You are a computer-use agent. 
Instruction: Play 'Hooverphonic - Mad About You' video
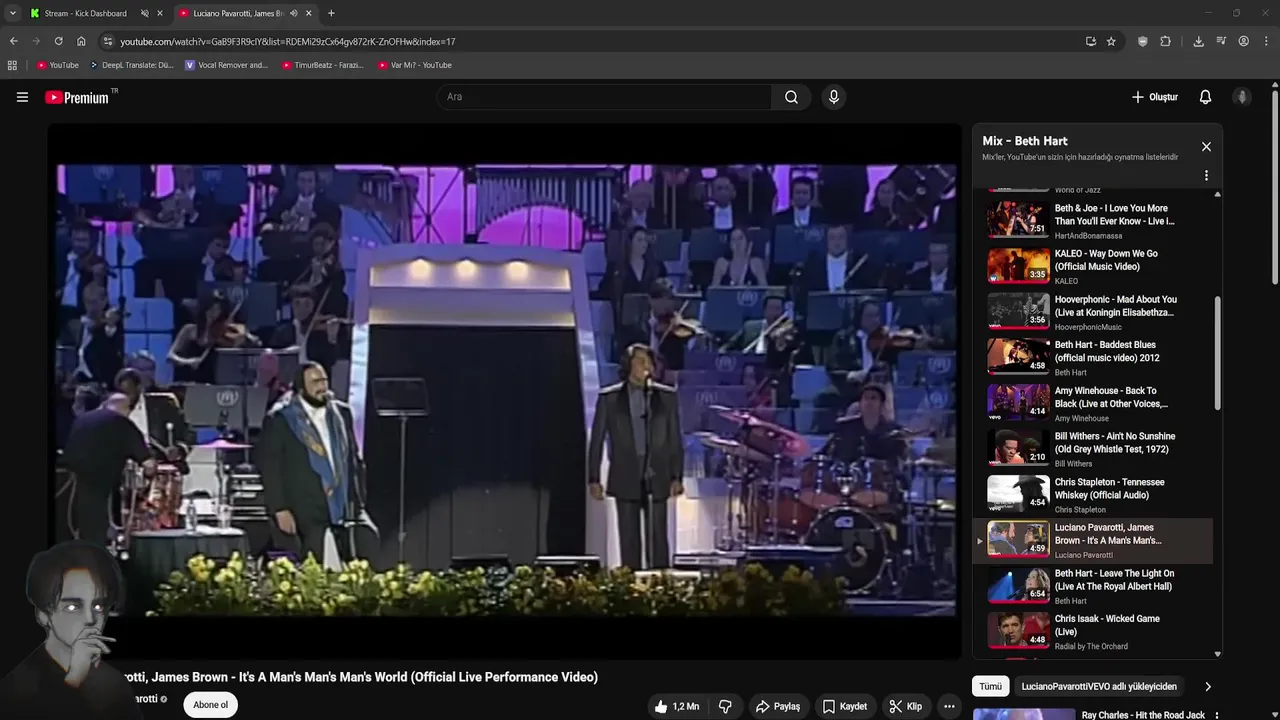pyautogui.click(x=1095, y=311)
